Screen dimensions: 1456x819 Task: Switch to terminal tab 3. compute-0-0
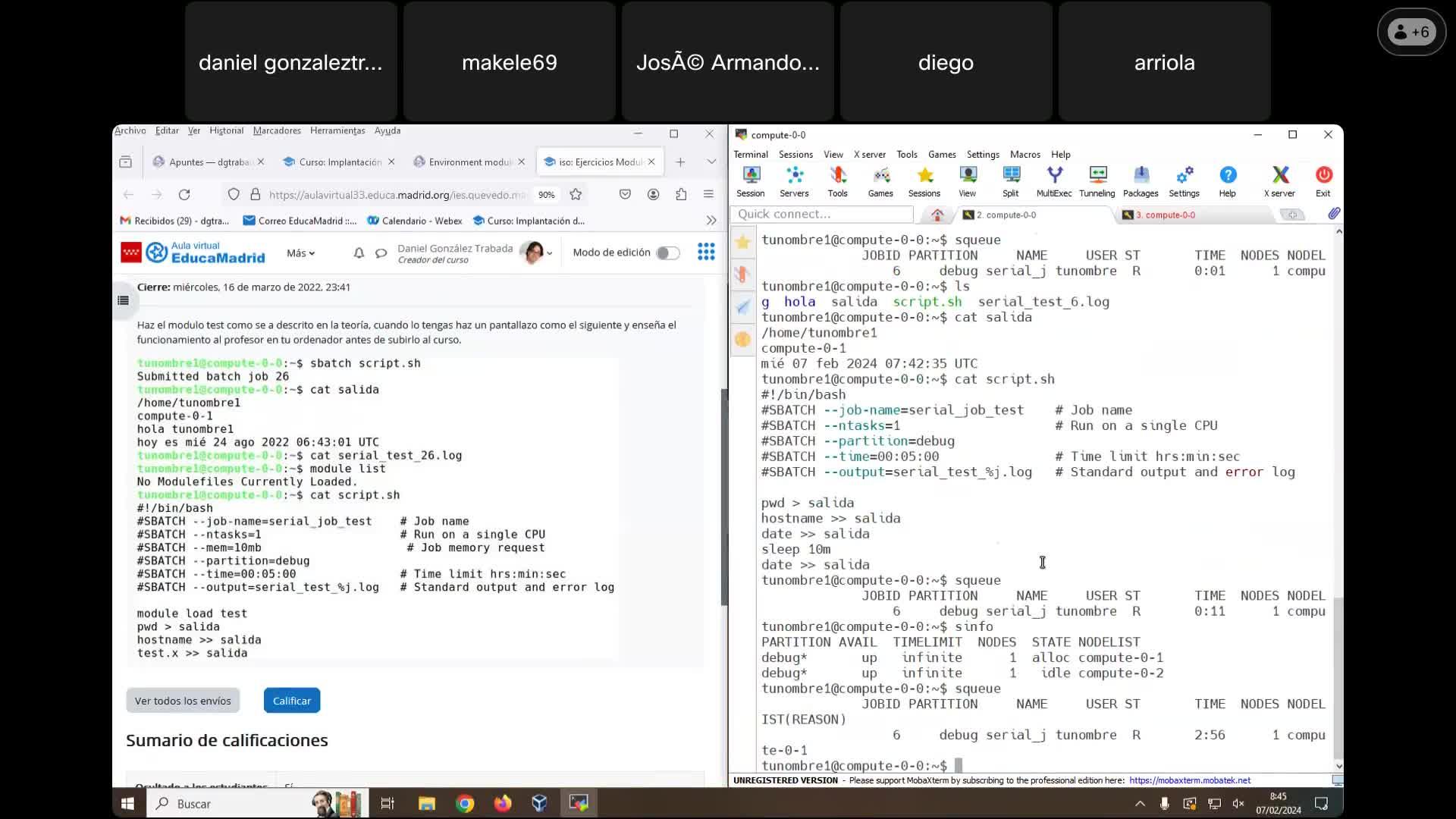(1165, 215)
